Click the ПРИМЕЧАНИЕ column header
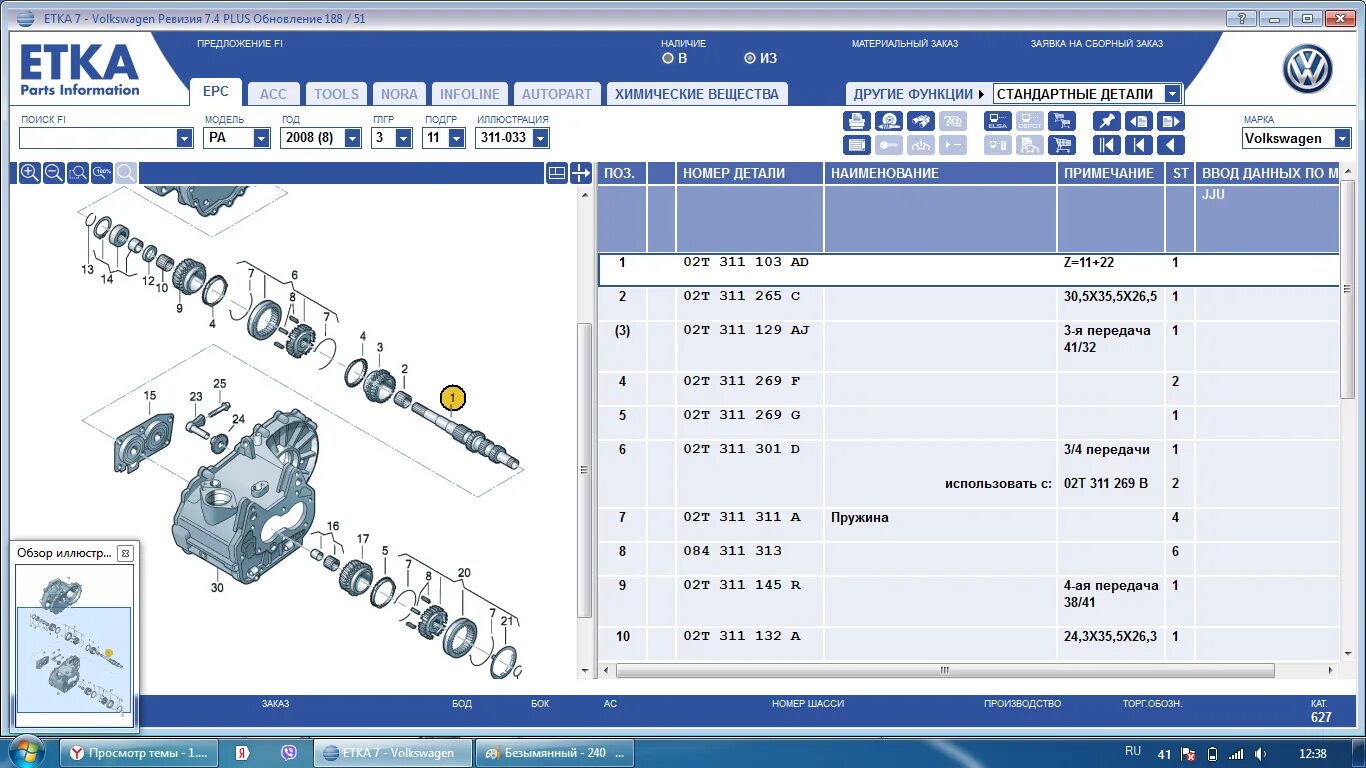Image resolution: width=1366 pixels, height=768 pixels. [x=1110, y=173]
